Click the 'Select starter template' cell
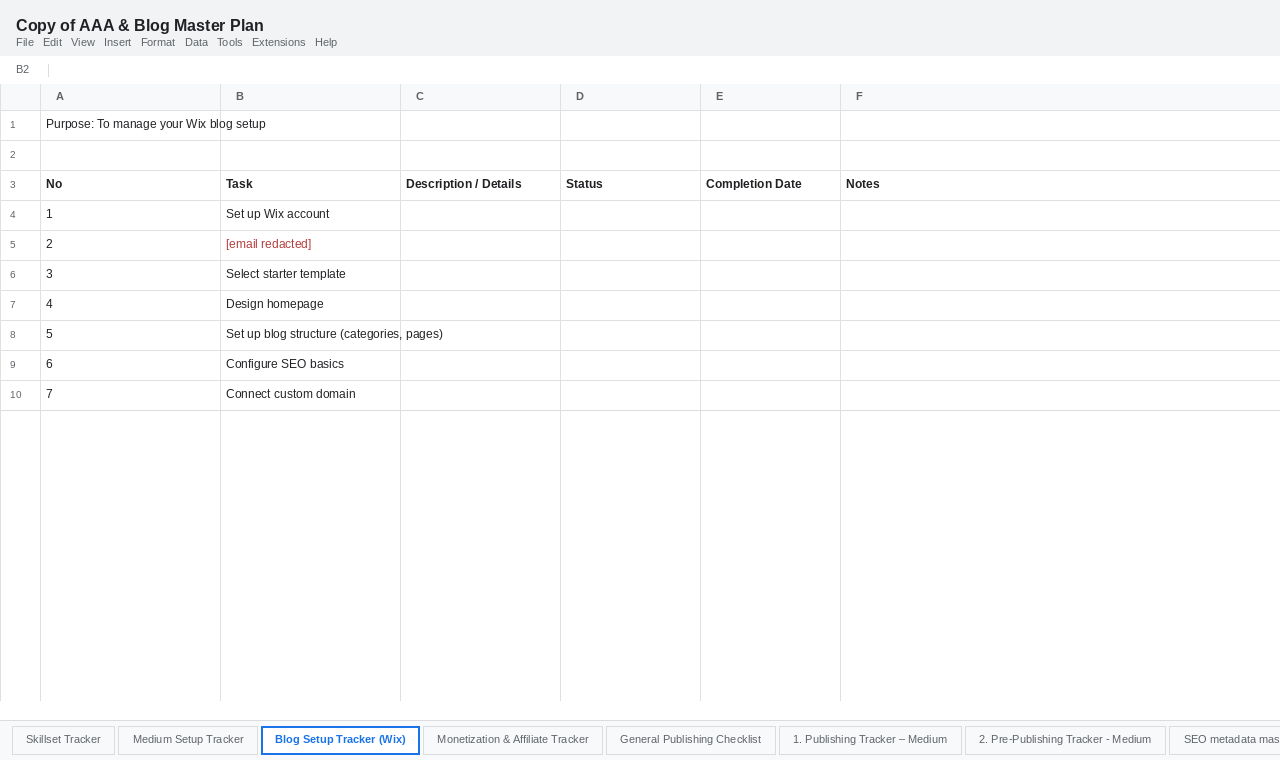Image resolution: width=1280 pixels, height=760 pixels. (310, 275)
